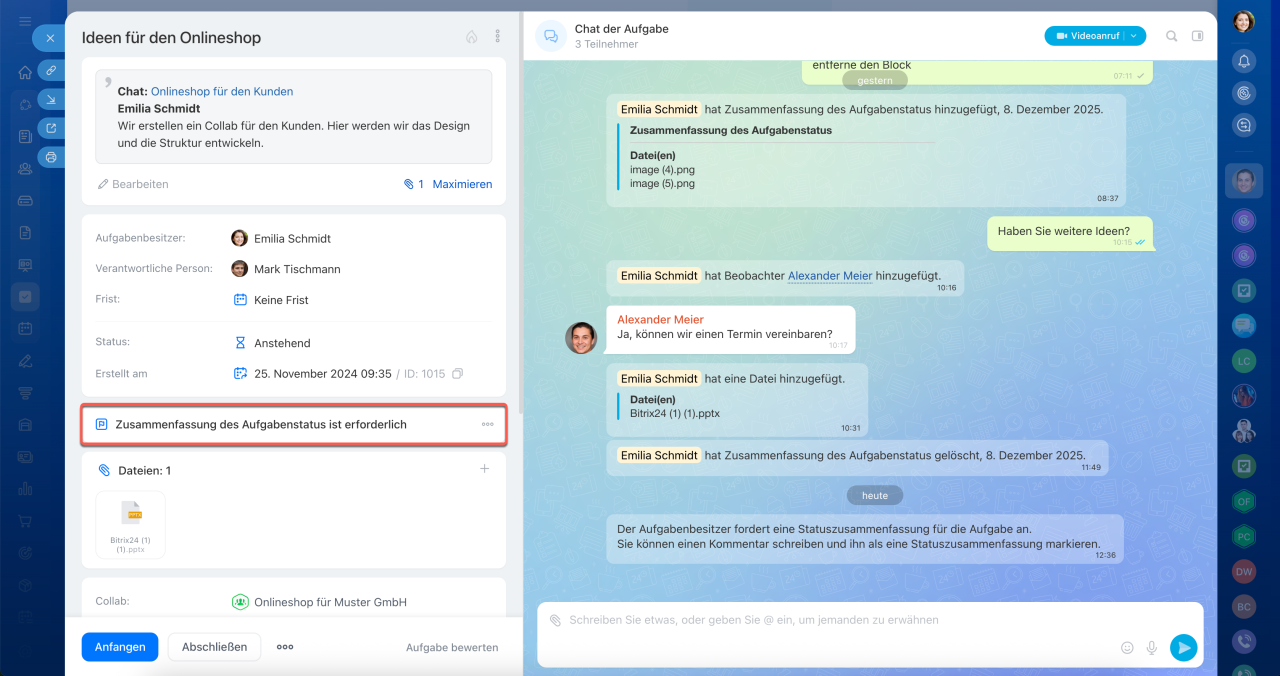Open the bar chart analytics sidebar icon
The width and height of the screenshot is (1280, 676).
click(x=25, y=489)
